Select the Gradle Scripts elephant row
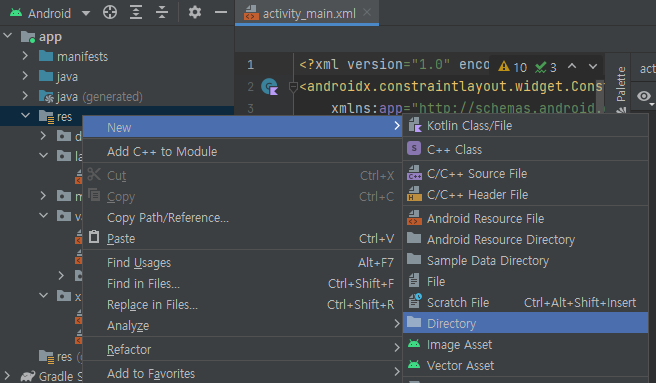Screen dimensions: 656x383 point(41,376)
